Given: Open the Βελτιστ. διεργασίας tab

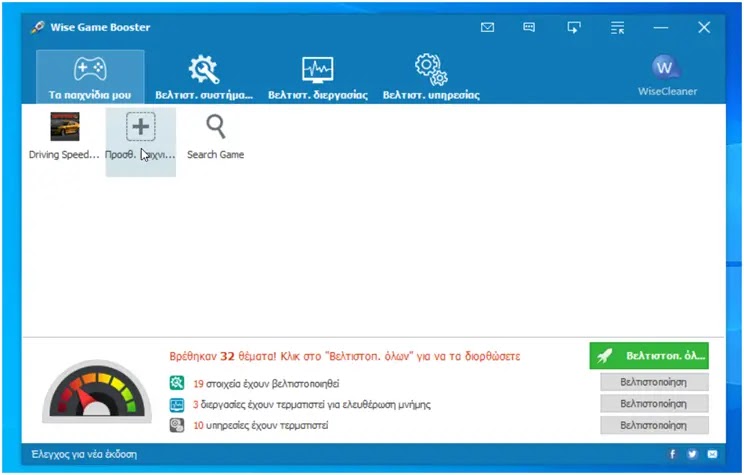Looking at the screenshot, I should (x=318, y=77).
